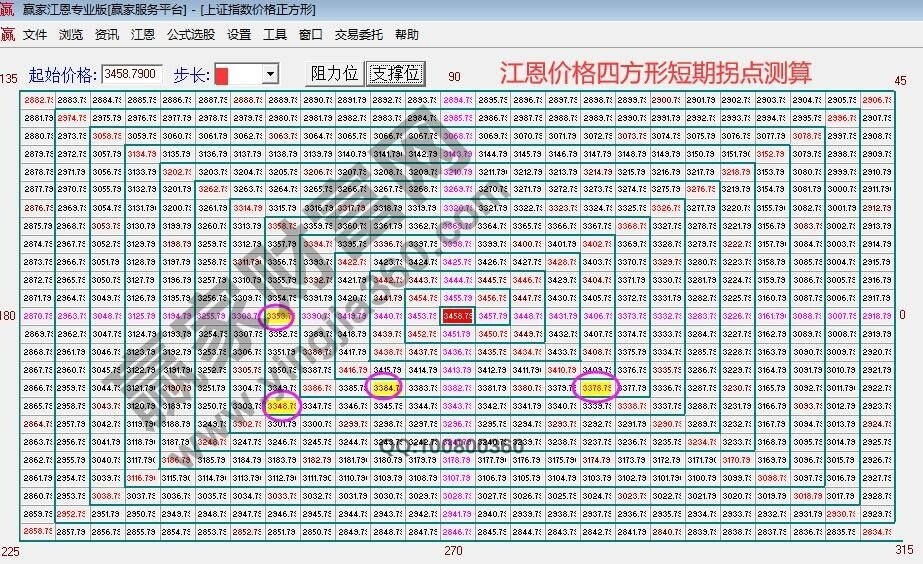
Task: Click the red logo icon beside 文件 menu
Action: (8, 34)
